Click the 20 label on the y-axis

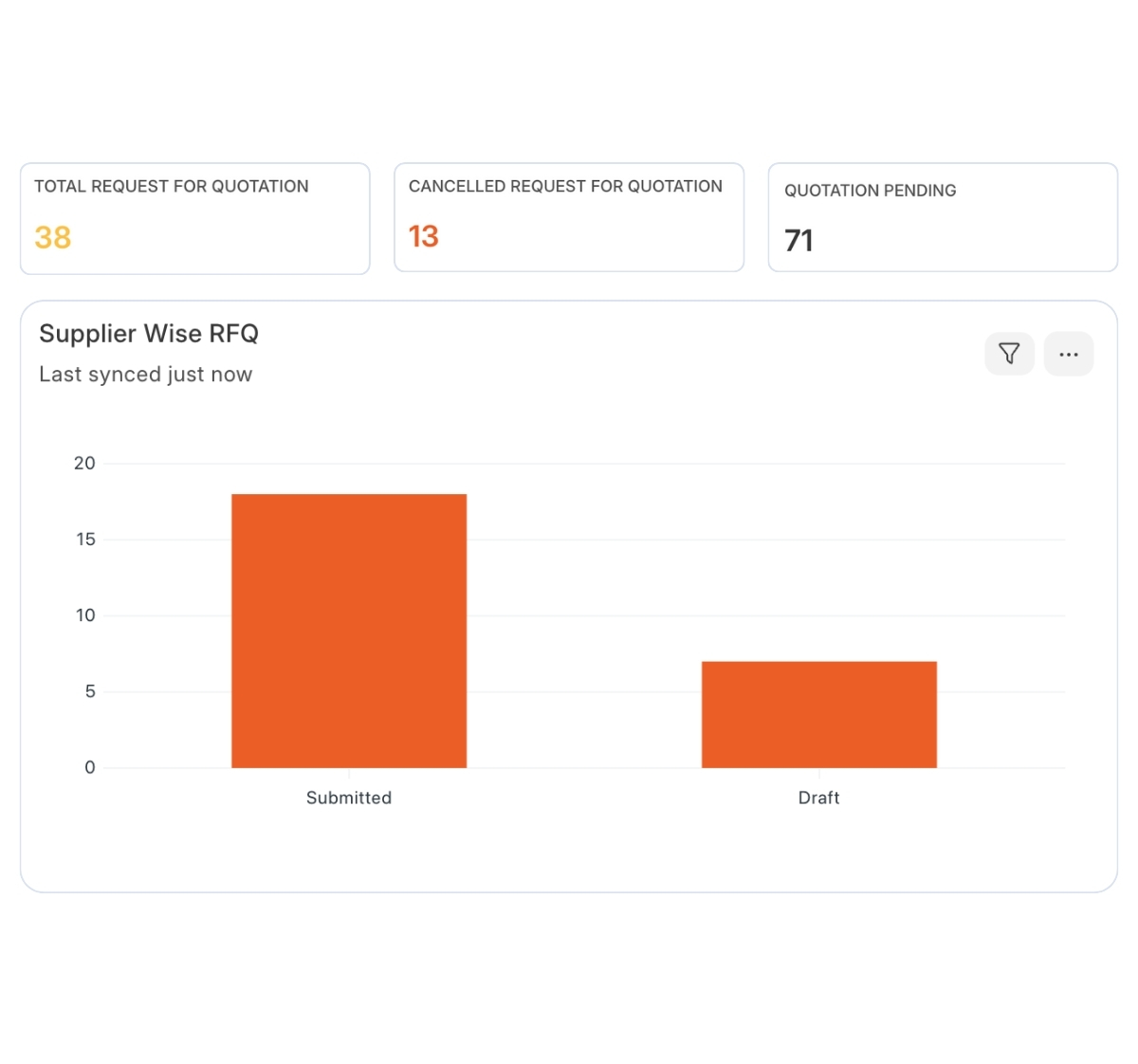(84, 464)
